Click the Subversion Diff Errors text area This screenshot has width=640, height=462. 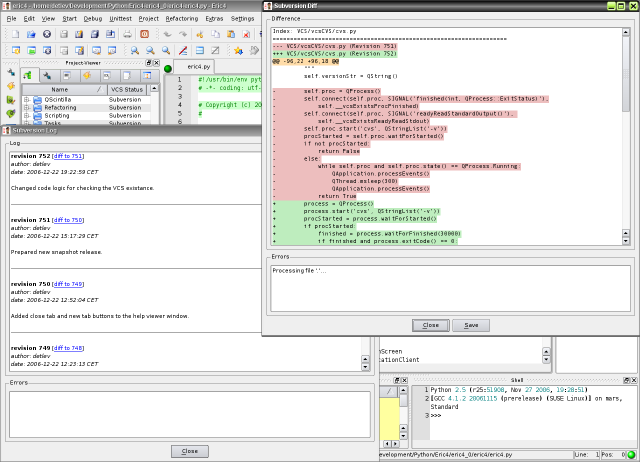tap(451, 288)
